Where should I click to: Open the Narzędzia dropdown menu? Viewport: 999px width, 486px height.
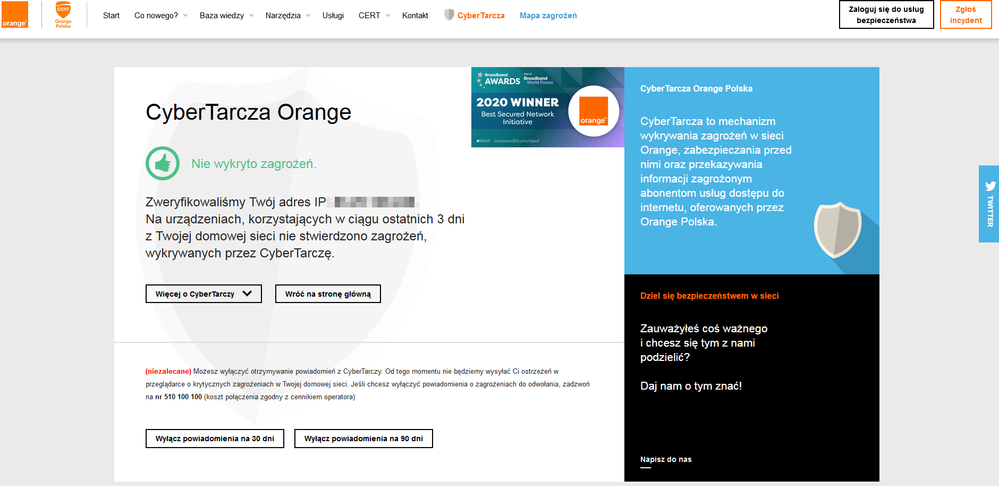pyautogui.click(x=287, y=16)
